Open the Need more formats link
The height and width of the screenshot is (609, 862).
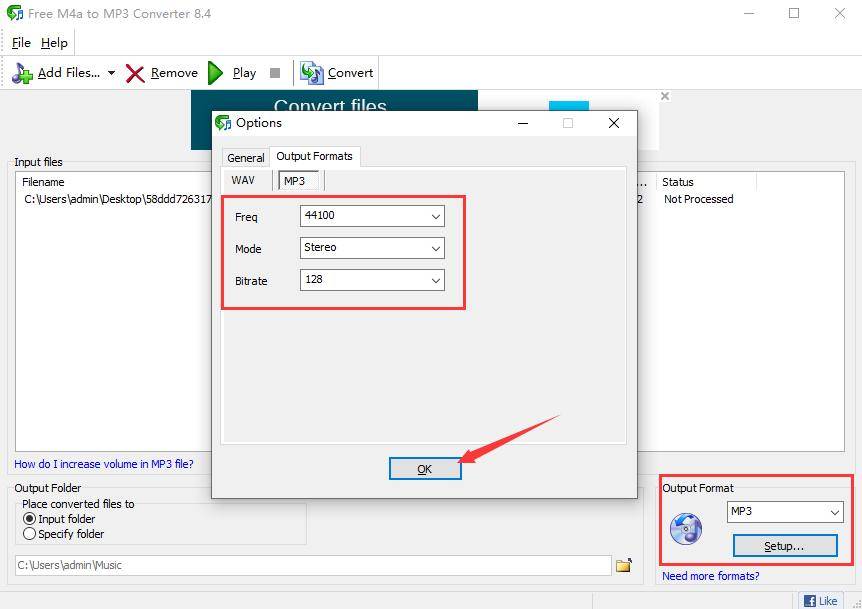click(710, 576)
